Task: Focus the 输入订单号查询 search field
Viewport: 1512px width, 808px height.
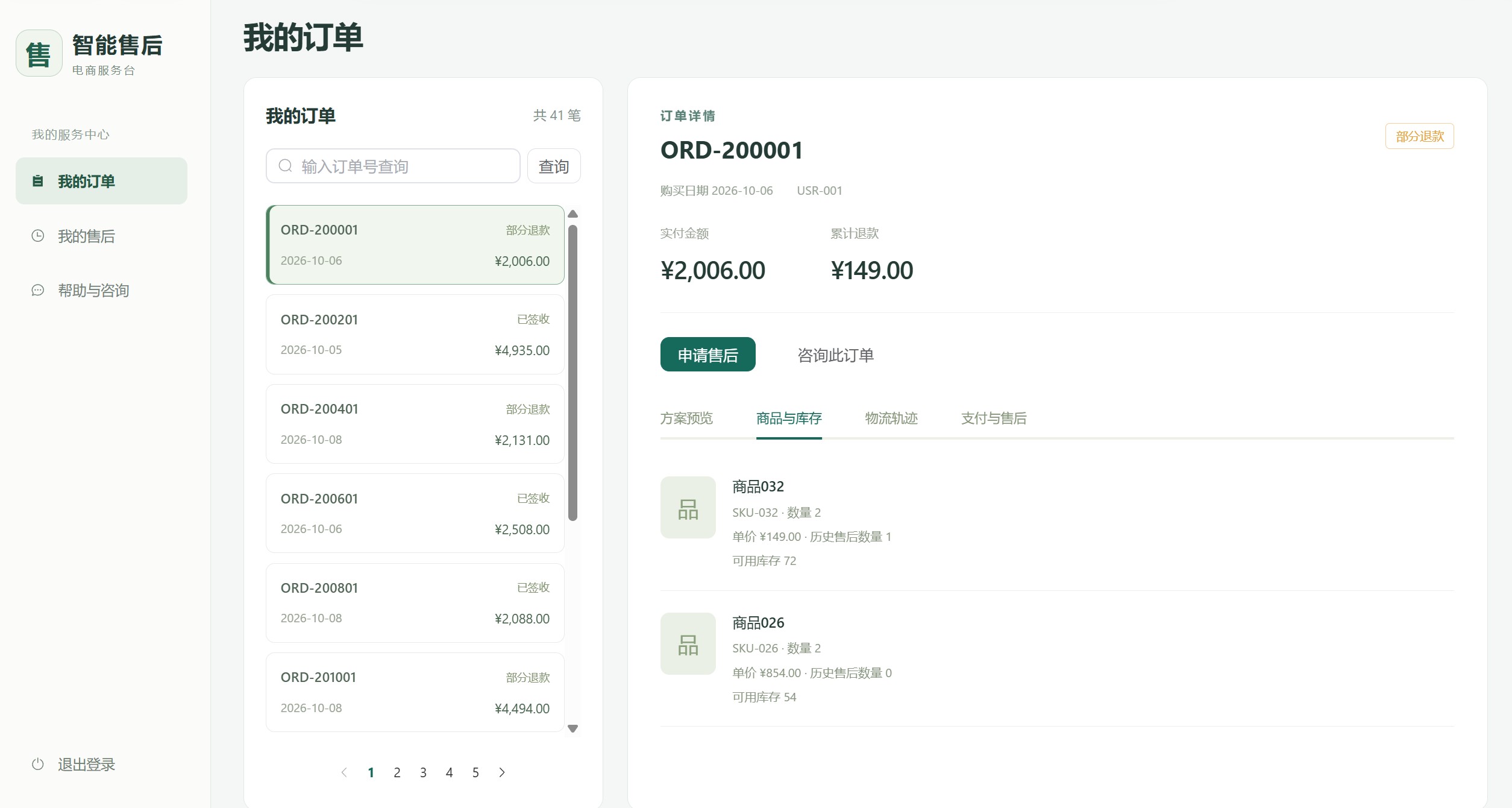Action: tap(393, 166)
